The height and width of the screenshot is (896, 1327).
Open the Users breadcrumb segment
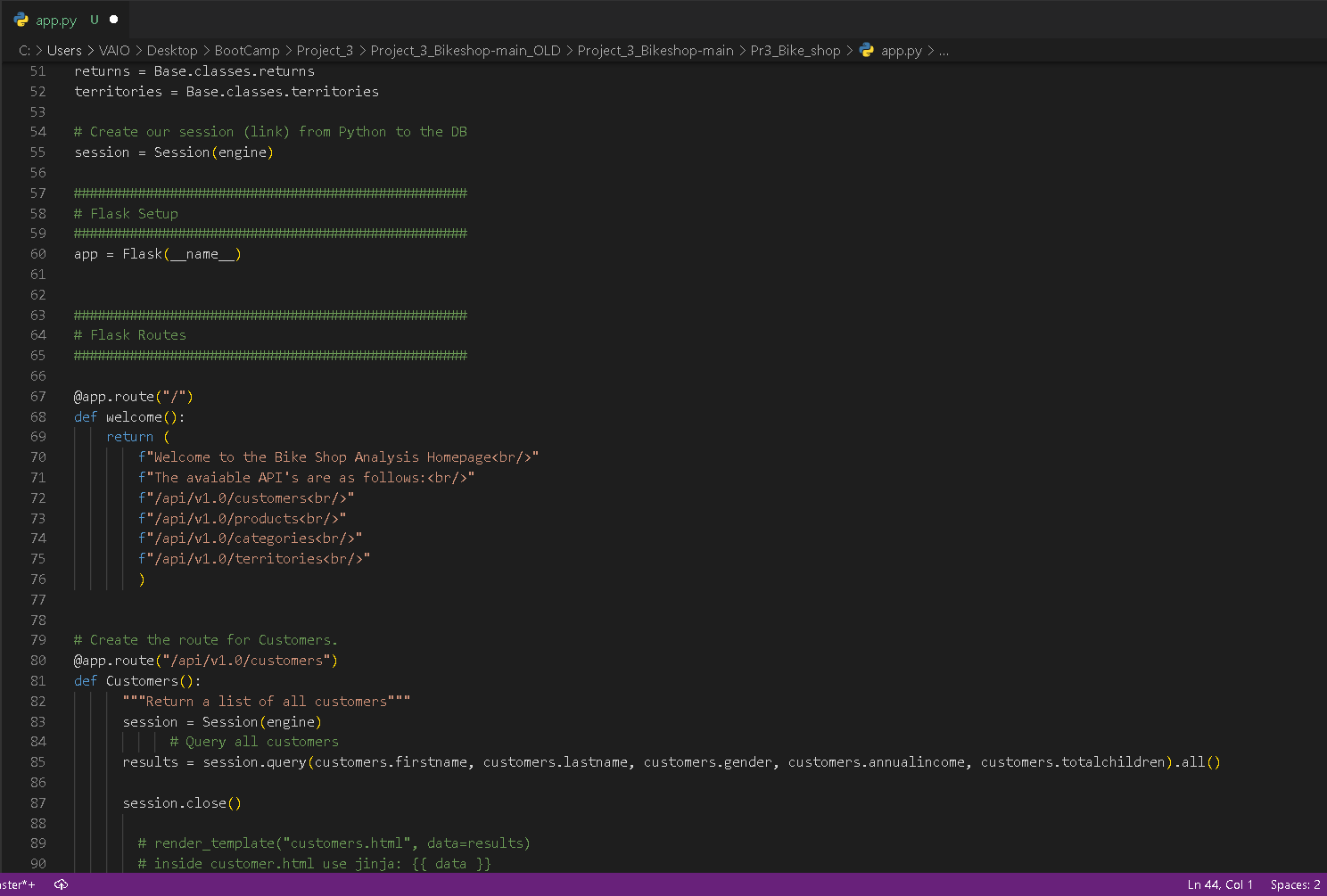tap(64, 51)
